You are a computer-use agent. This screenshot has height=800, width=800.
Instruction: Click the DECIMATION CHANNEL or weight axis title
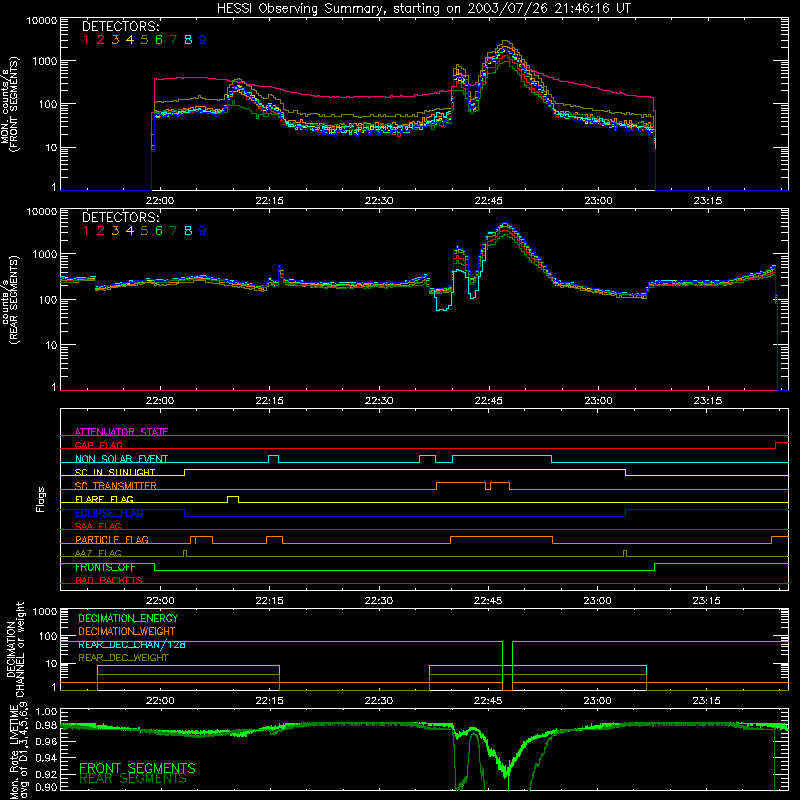(15, 649)
